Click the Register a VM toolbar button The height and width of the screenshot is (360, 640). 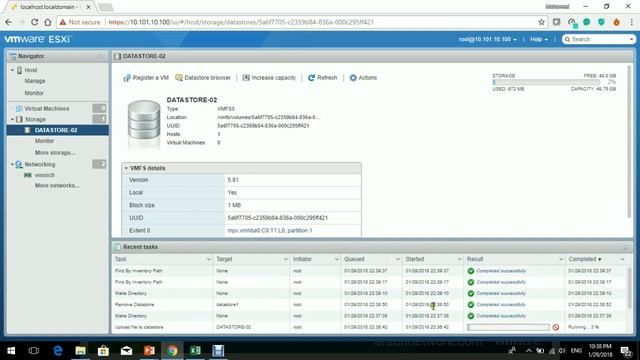point(146,78)
